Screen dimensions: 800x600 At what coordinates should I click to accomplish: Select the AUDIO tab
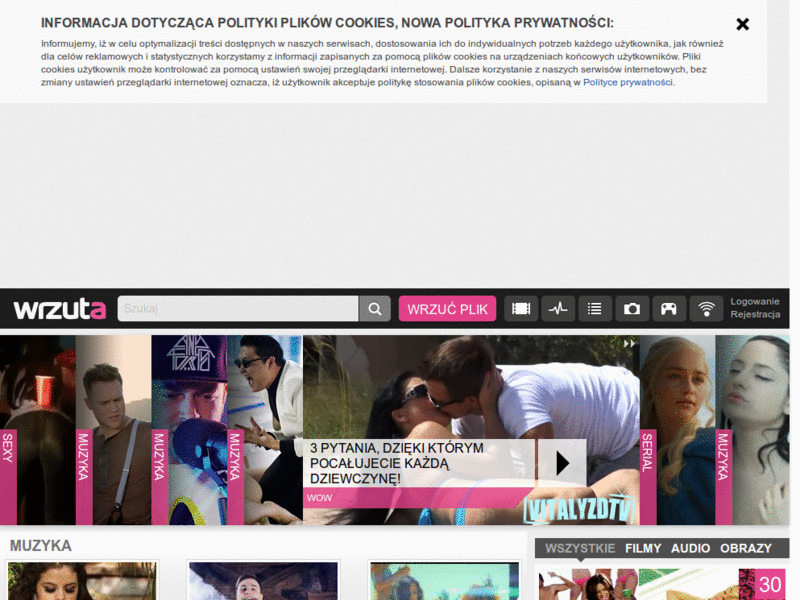click(690, 548)
